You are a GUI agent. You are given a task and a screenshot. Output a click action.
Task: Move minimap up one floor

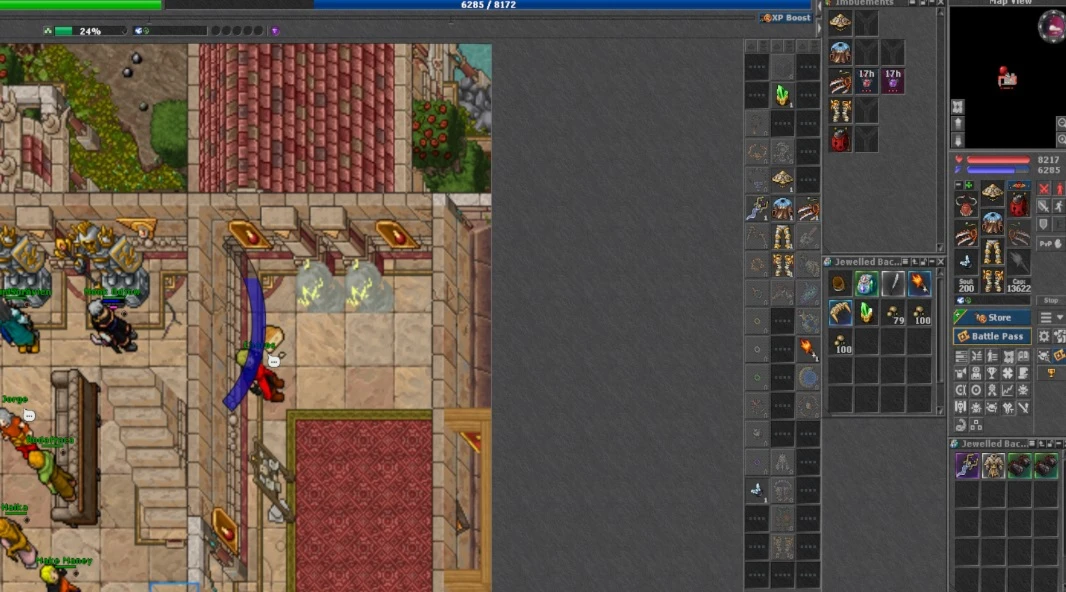(958, 123)
